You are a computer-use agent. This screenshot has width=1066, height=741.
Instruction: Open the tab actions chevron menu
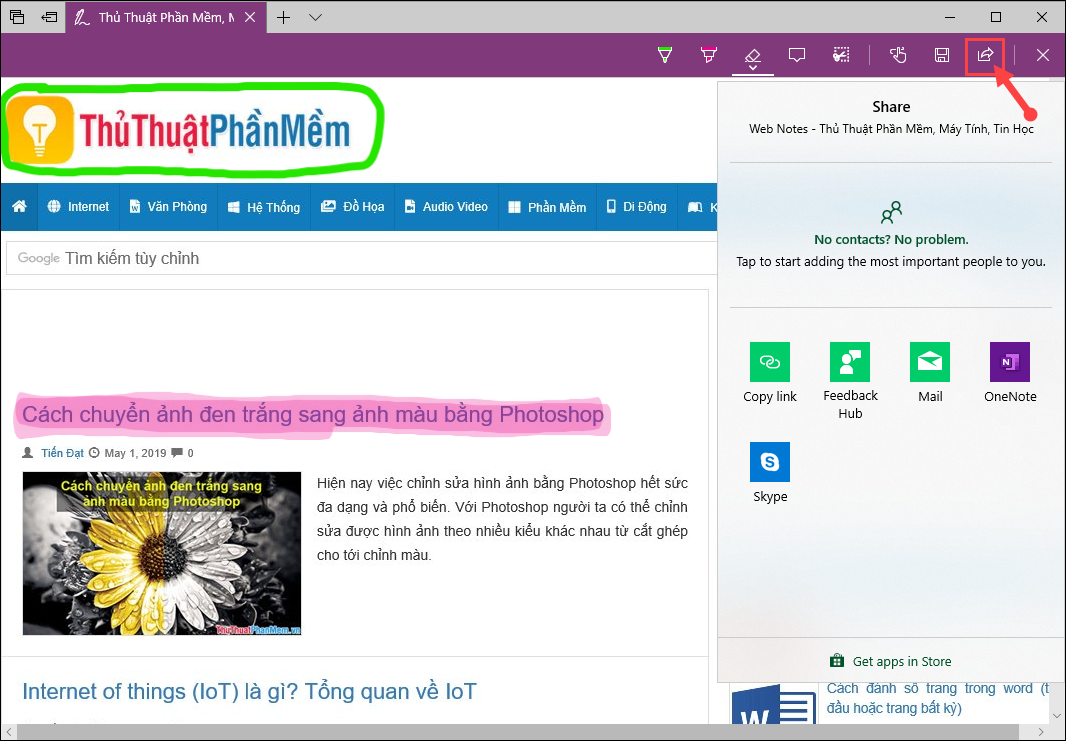(316, 17)
